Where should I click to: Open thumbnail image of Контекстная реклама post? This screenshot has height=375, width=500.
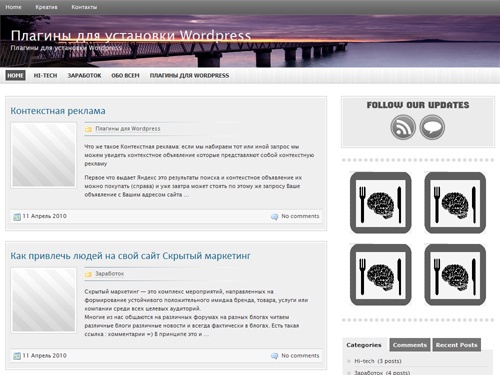(44, 155)
